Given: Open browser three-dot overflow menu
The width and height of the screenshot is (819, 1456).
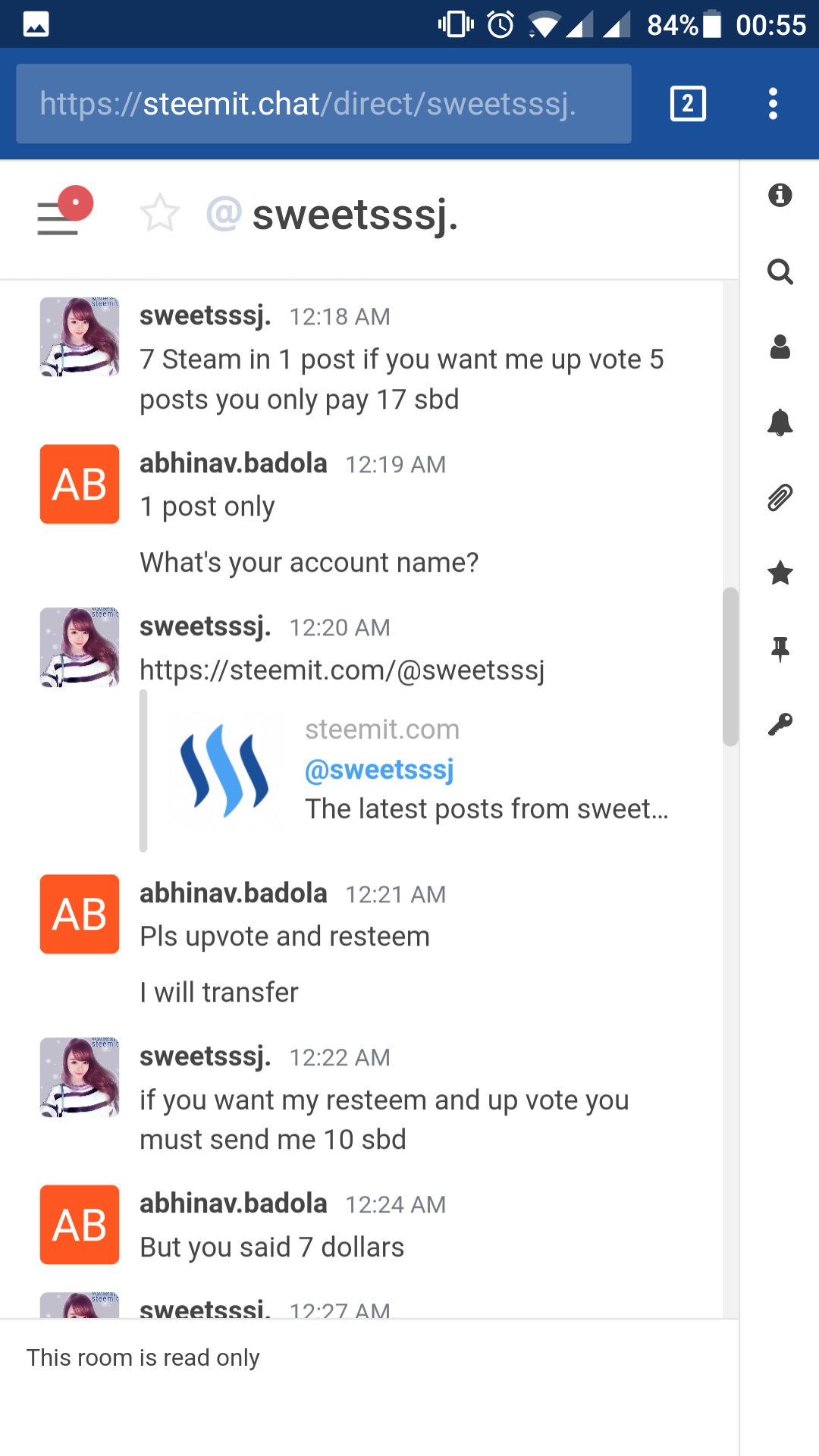Looking at the screenshot, I should tap(773, 104).
